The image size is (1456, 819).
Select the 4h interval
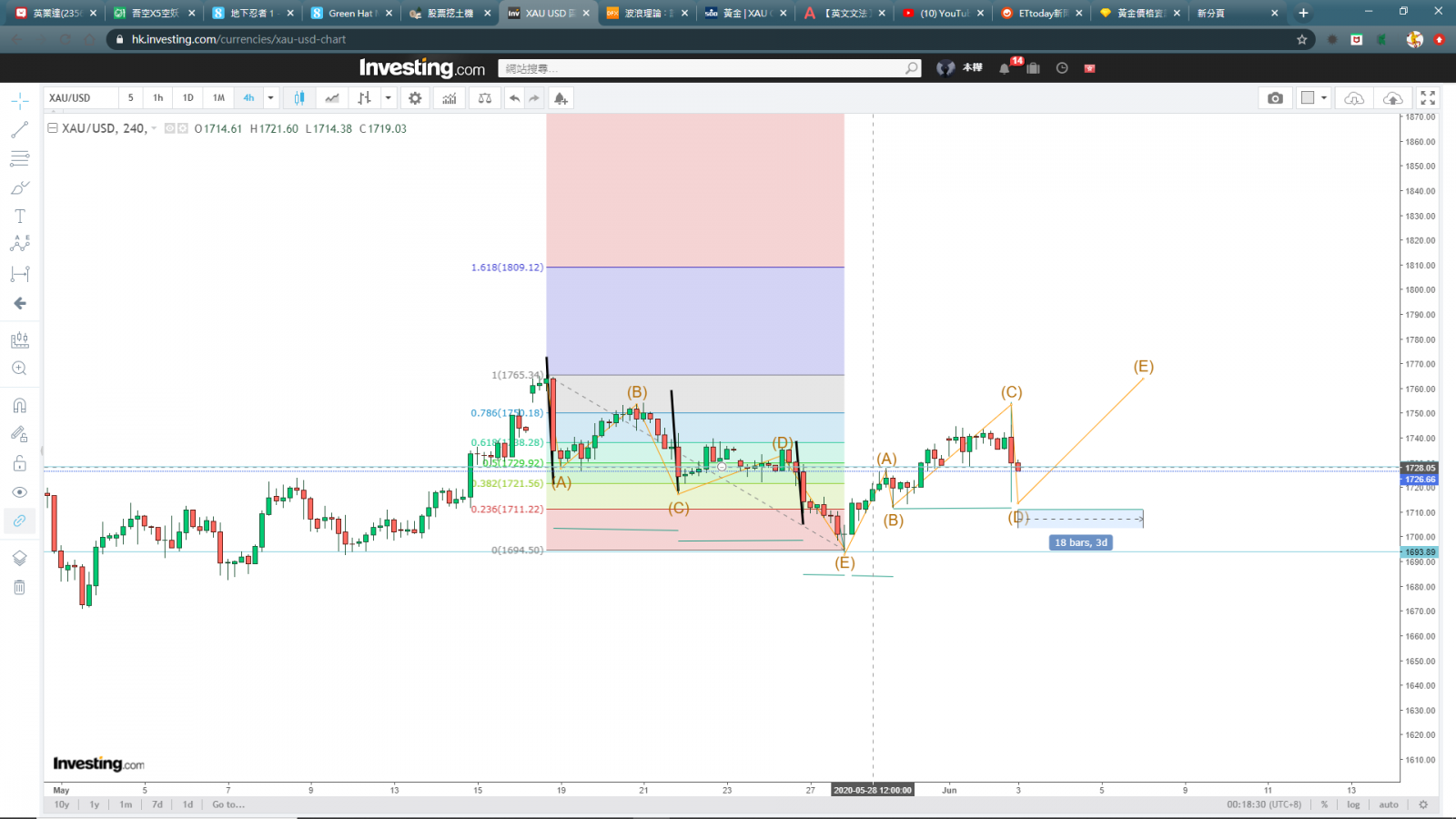coord(248,98)
